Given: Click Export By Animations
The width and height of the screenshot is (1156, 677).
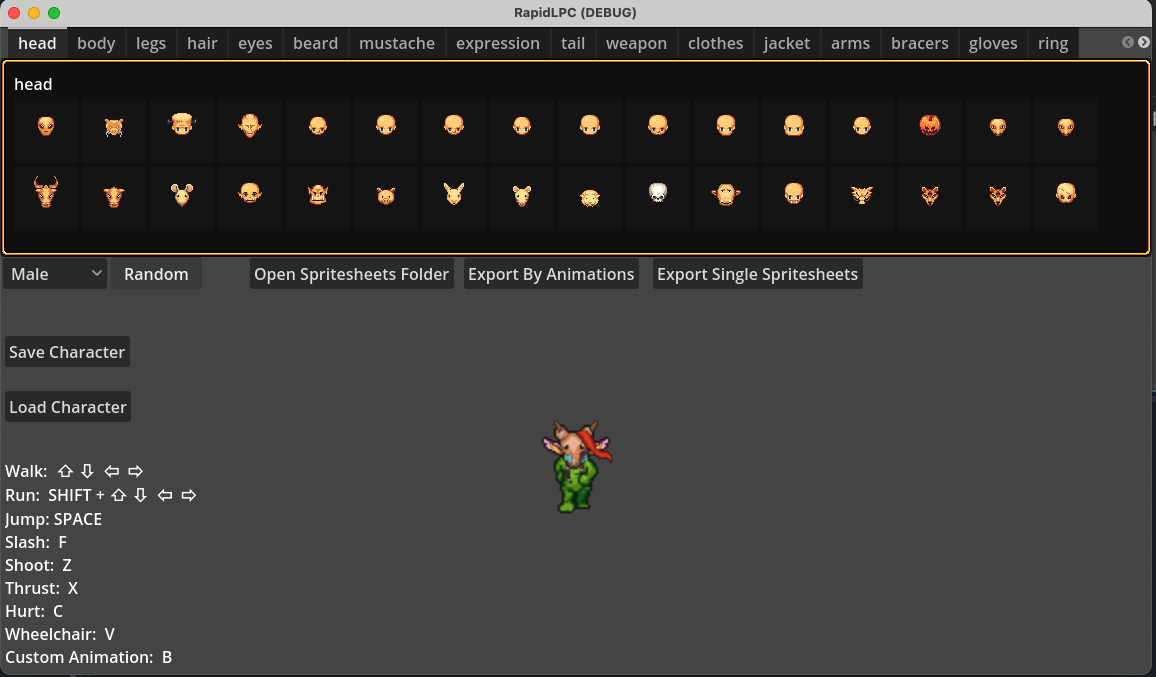Looking at the screenshot, I should pyautogui.click(x=551, y=274).
